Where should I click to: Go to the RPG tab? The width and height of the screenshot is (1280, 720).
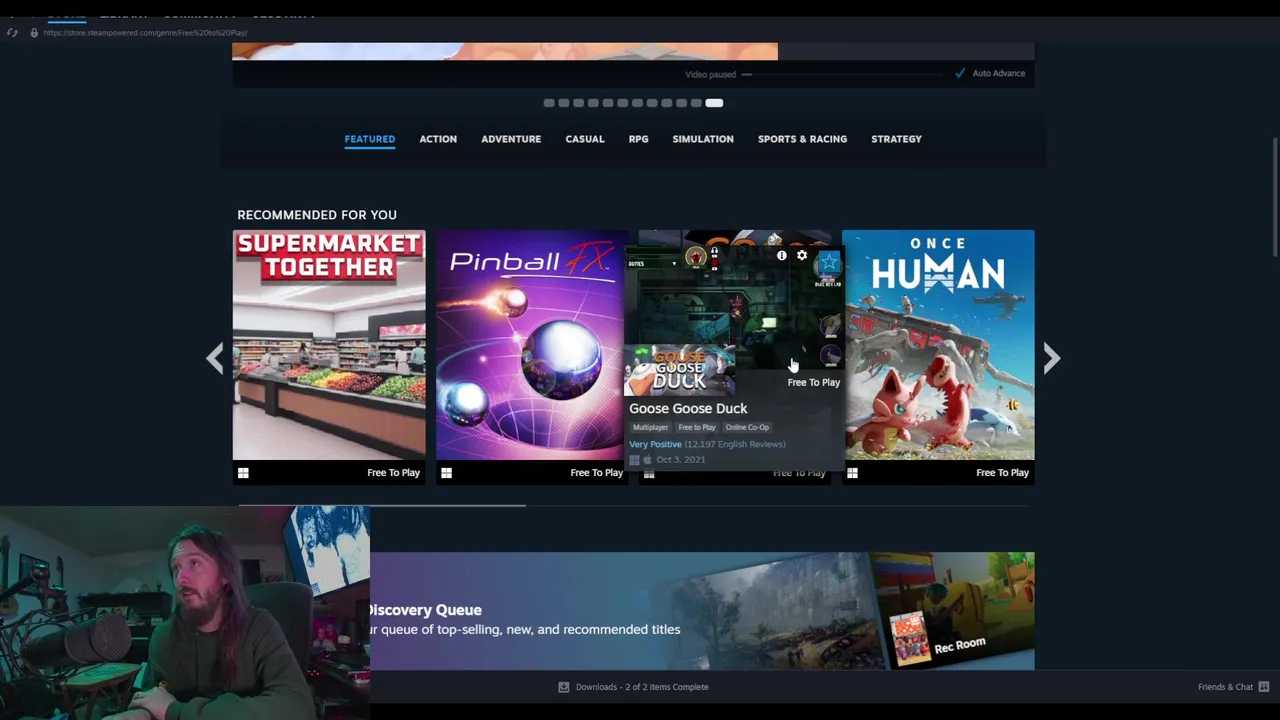point(638,139)
